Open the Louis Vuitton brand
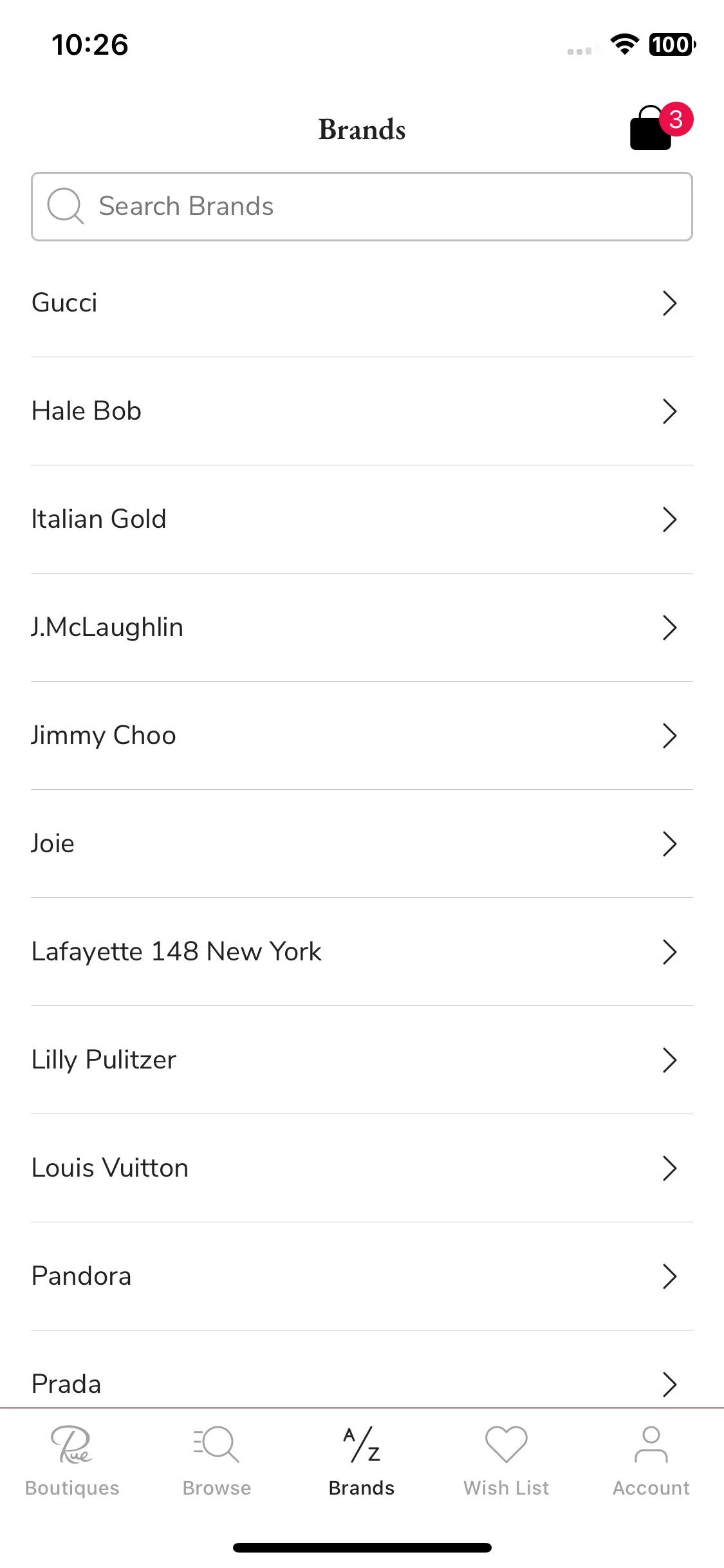 click(x=362, y=1168)
